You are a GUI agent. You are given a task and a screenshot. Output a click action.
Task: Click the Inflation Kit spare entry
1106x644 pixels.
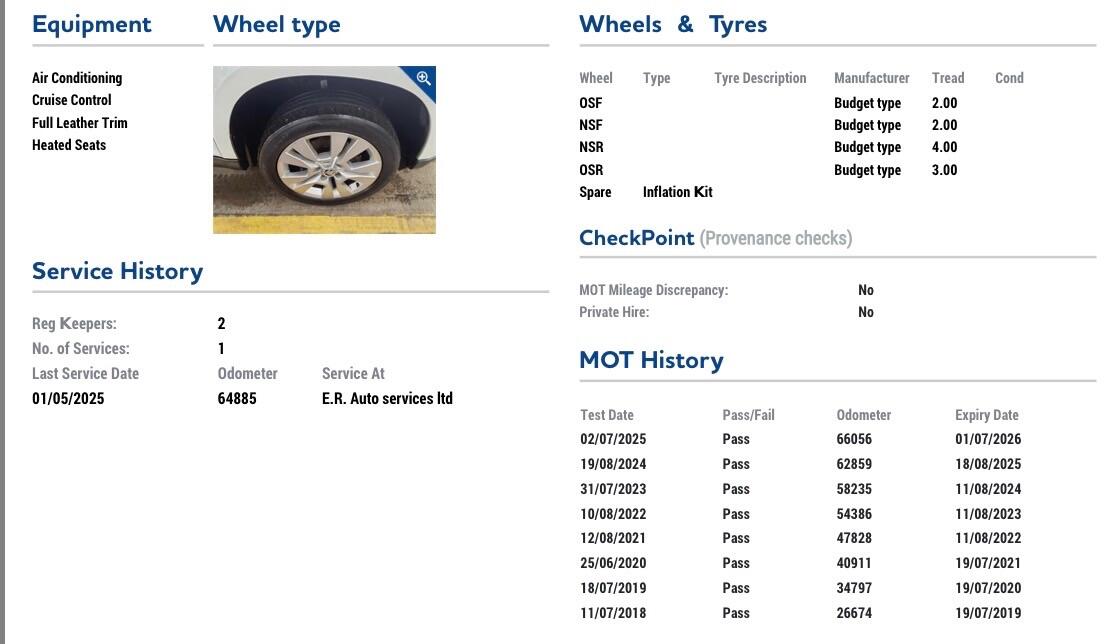(677, 192)
